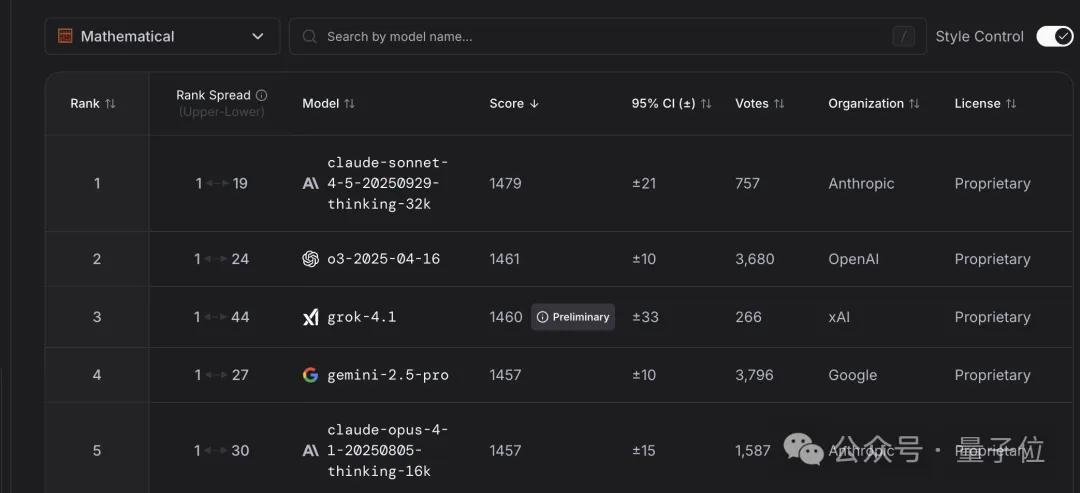Click the sort arrows next to Rank
1080x493 pixels.
pyautogui.click(x=110, y=104)
